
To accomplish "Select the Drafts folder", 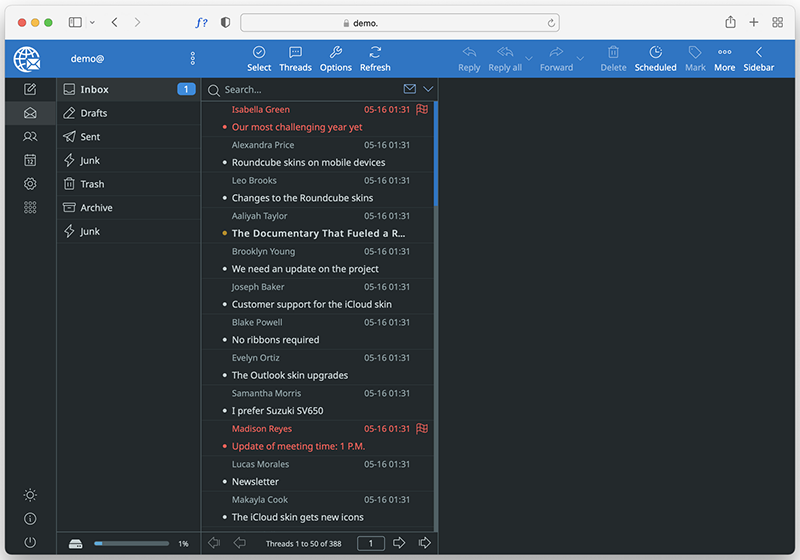I will pyautogui.click(x=94, y=113).
